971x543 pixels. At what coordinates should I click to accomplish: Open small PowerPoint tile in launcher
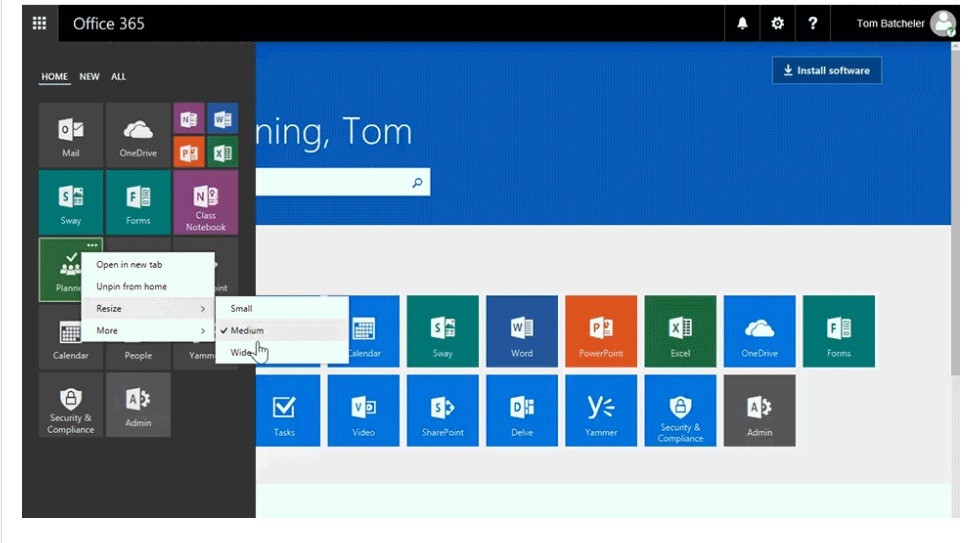(189, 152)
